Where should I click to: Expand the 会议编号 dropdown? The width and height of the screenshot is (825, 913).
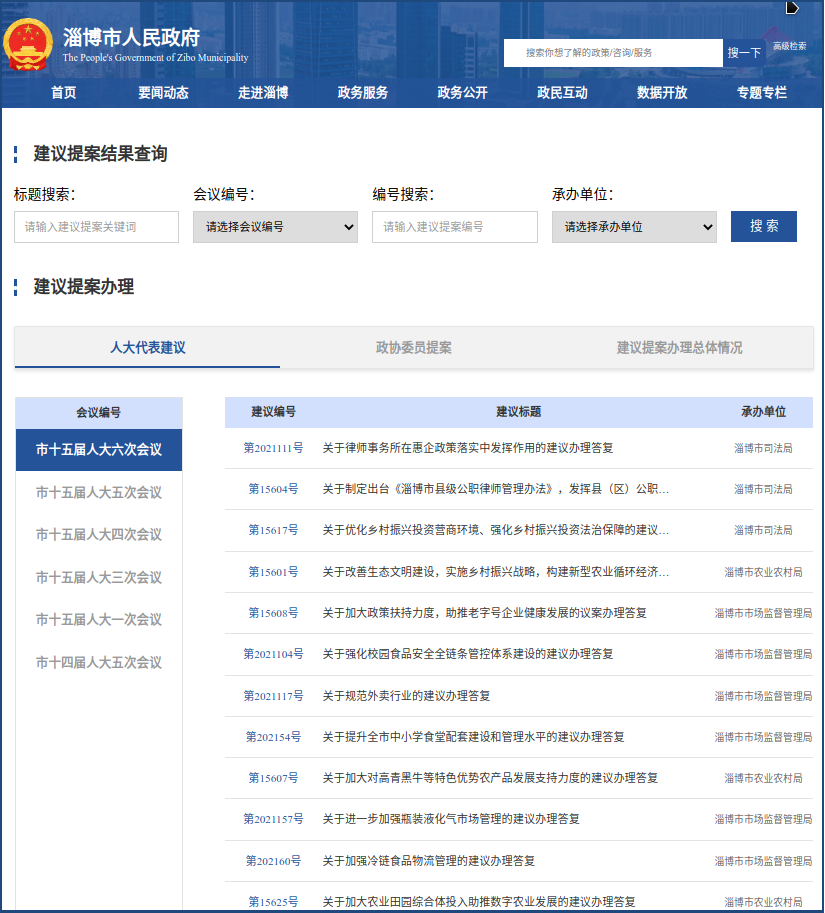pos(275,227)
